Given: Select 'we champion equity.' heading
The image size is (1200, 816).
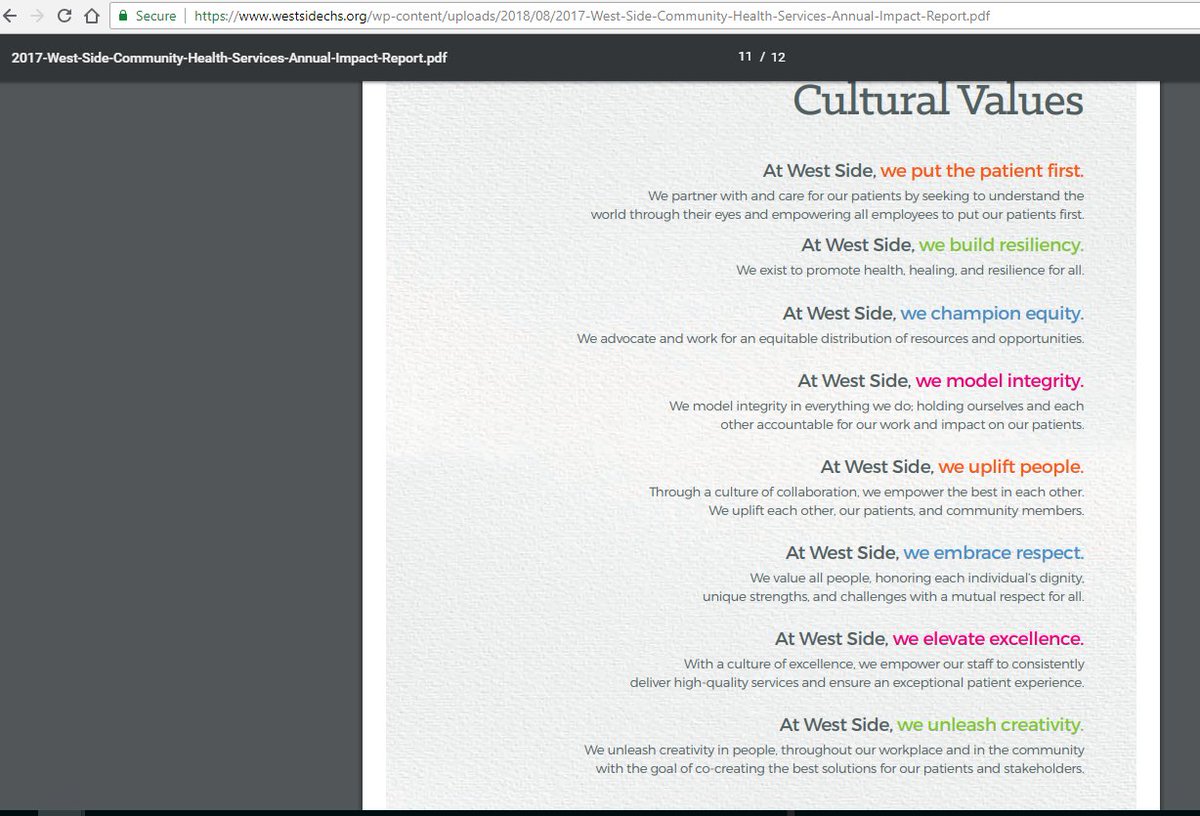Looking at the screenshot, I should pos(992,313).
